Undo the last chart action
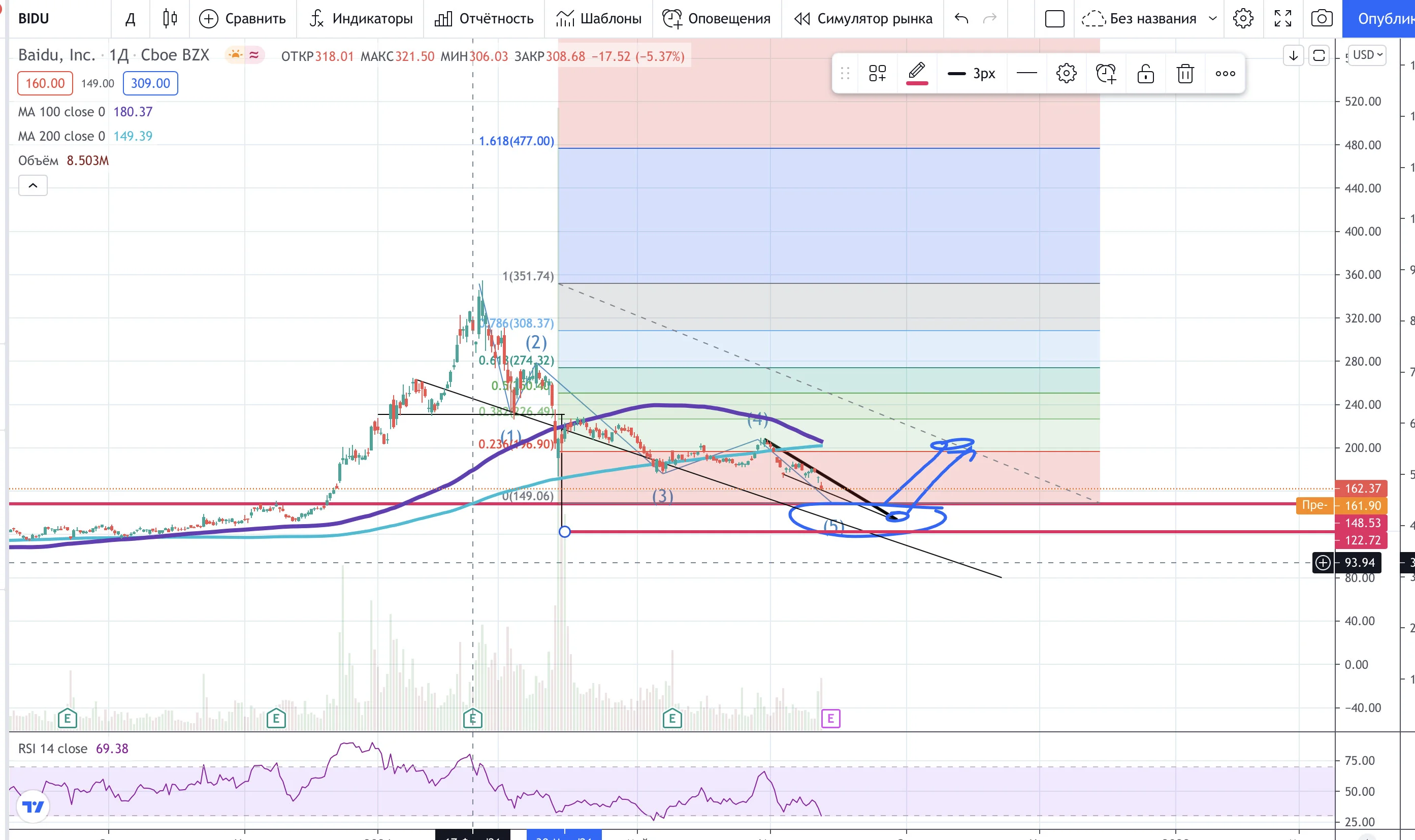The width and height of the screenshot is (1415, 840). pyautogui.click(x=961, y=19)
